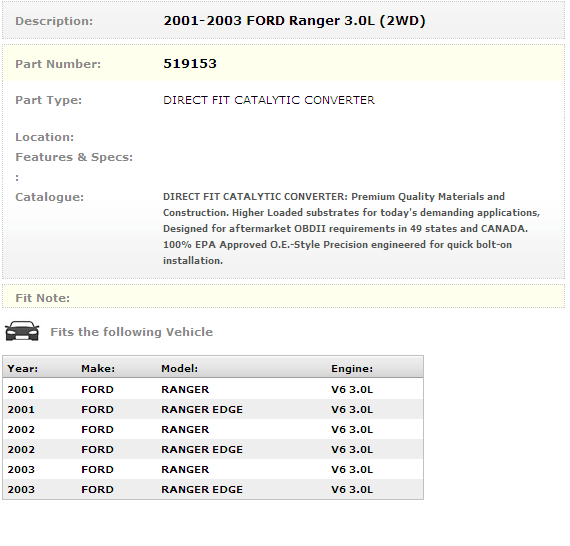
Task: Click the Year: column header
Action: tap(23, 369)
